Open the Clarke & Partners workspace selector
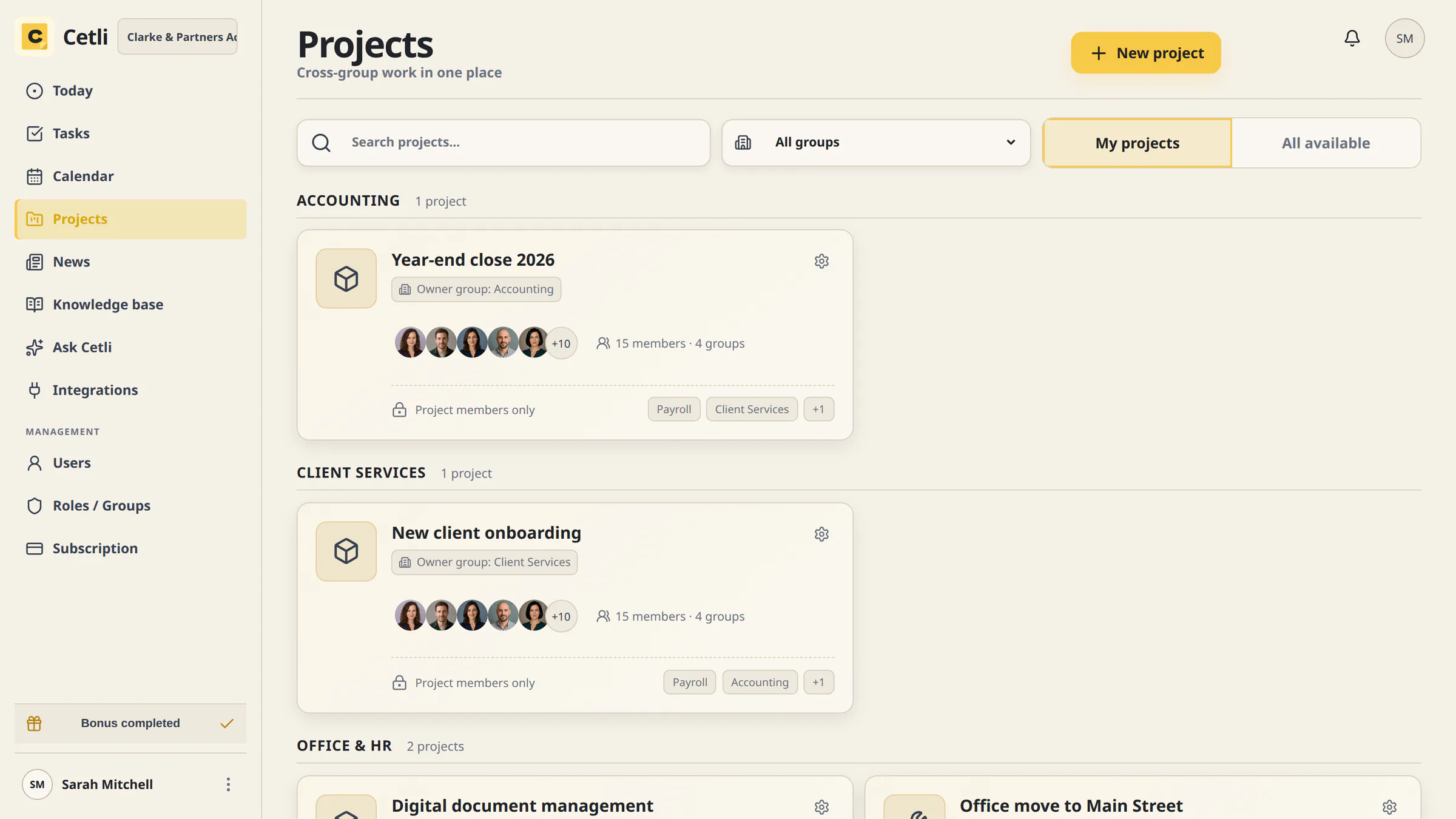1456x819 pixels. tap(177, 37)
